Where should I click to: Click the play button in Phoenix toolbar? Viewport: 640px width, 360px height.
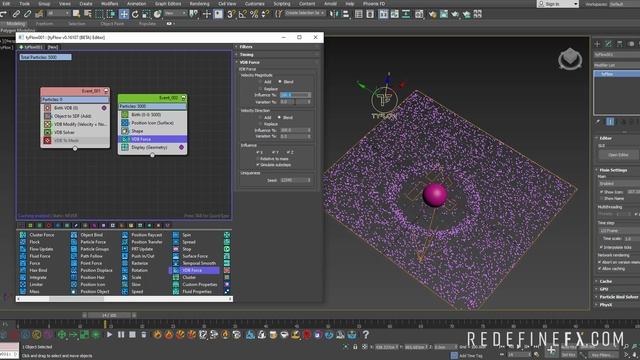(109, 335)
